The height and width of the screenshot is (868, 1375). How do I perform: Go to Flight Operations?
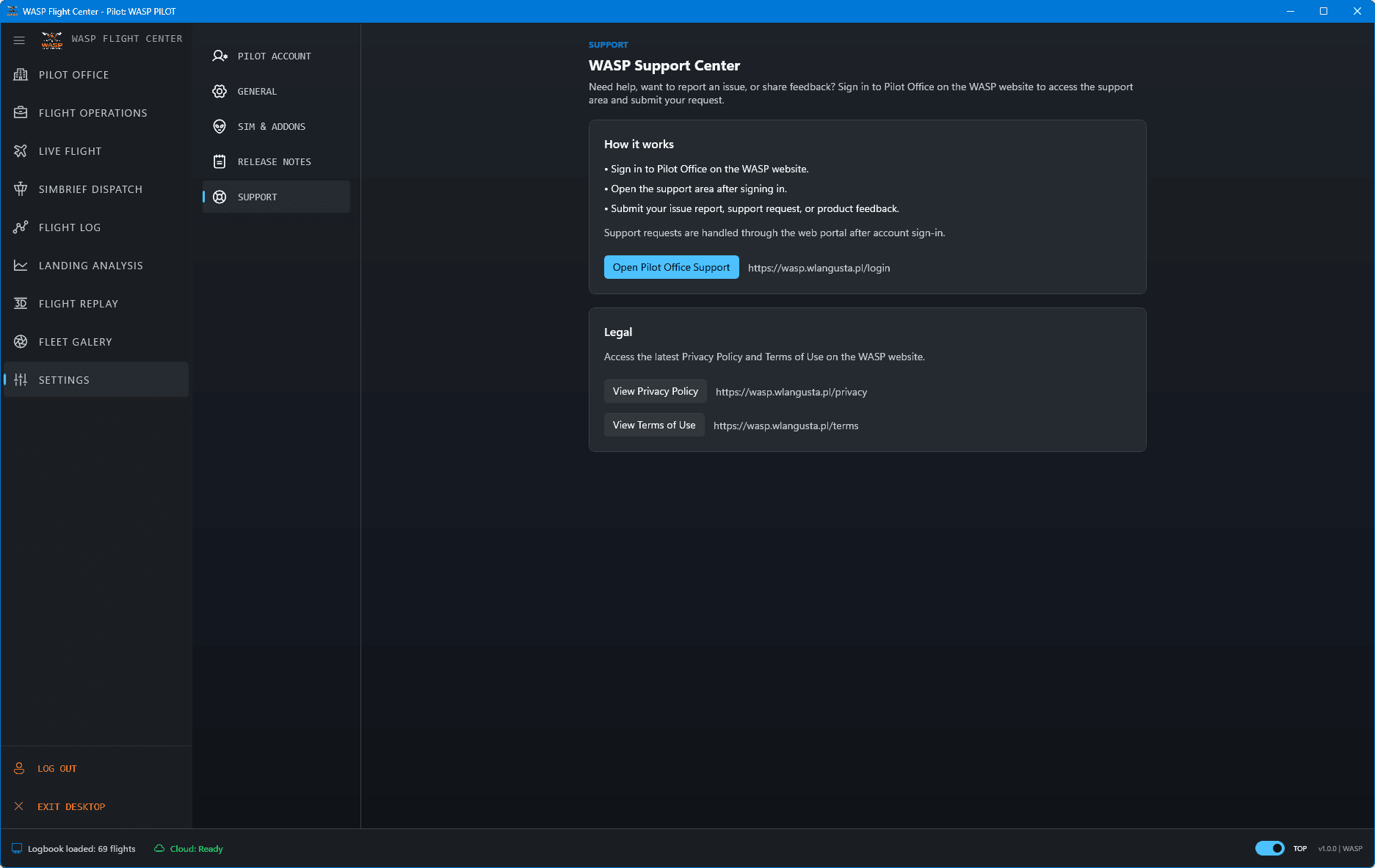click(96, 113)
